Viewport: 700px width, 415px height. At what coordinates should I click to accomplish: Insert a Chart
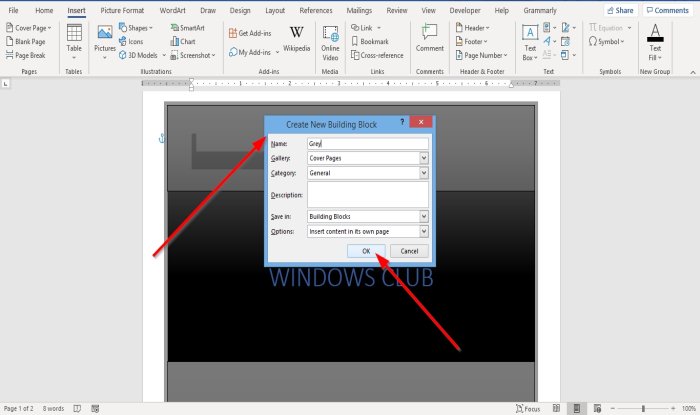[x=183, y=42]
